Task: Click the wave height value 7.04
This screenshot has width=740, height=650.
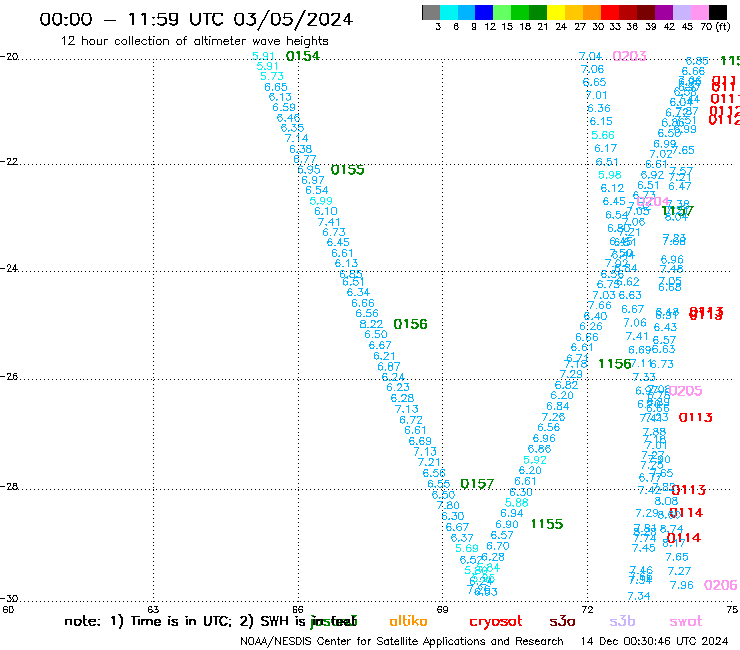Action: [x=590, y=56]
